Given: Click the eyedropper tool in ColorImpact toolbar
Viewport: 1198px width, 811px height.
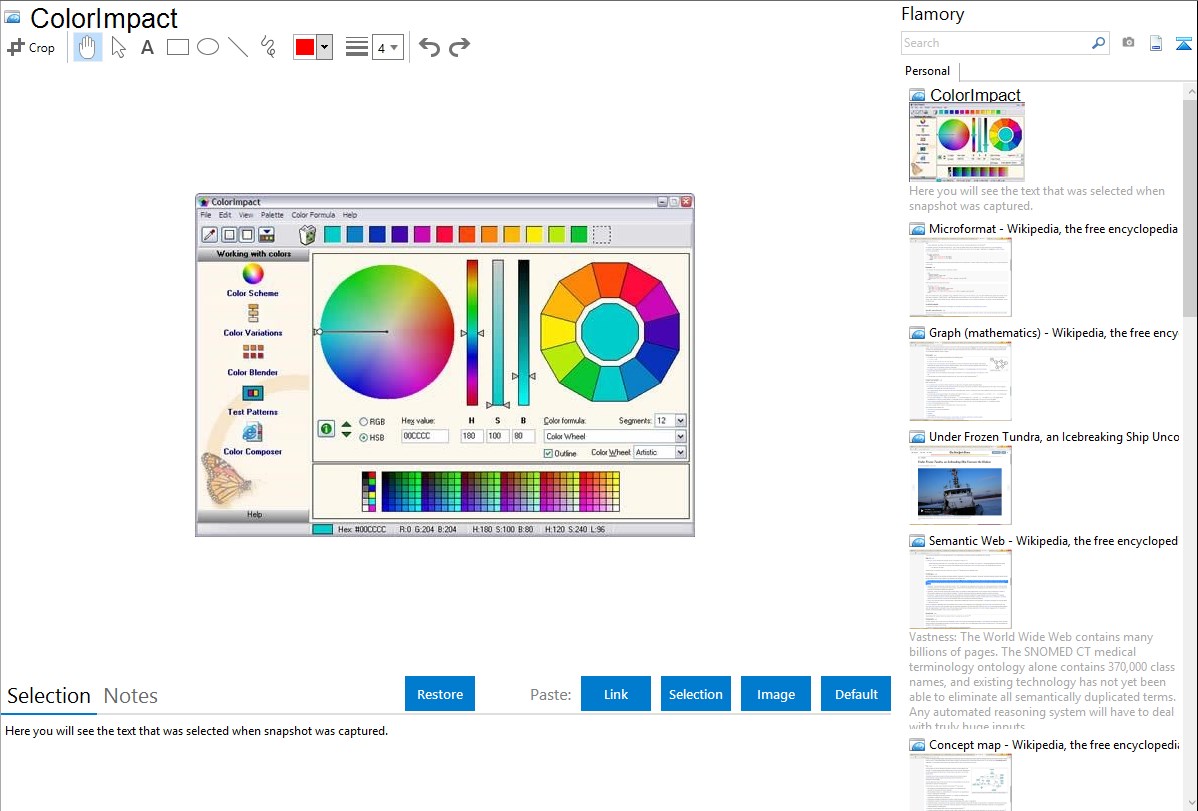Looking at the screenshot, I should (x=209, y=235).
